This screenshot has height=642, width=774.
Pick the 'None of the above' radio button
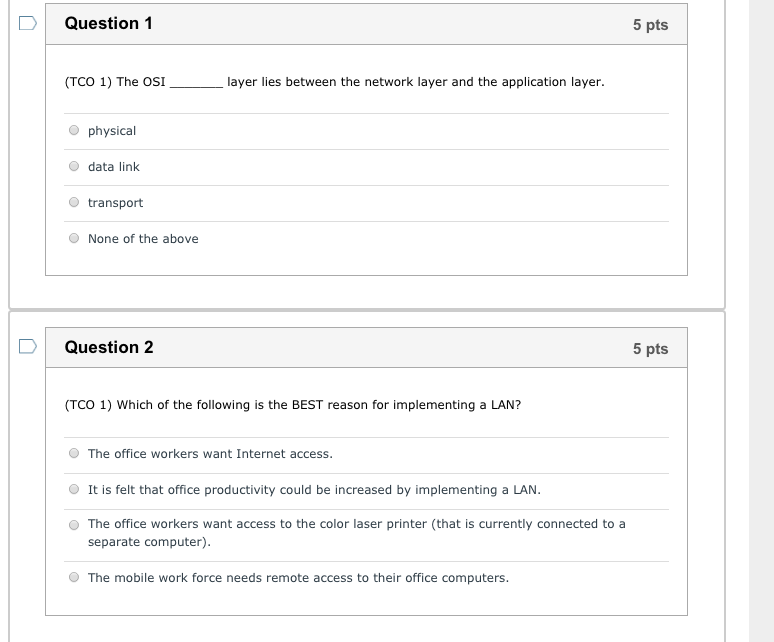coord(74,238)
